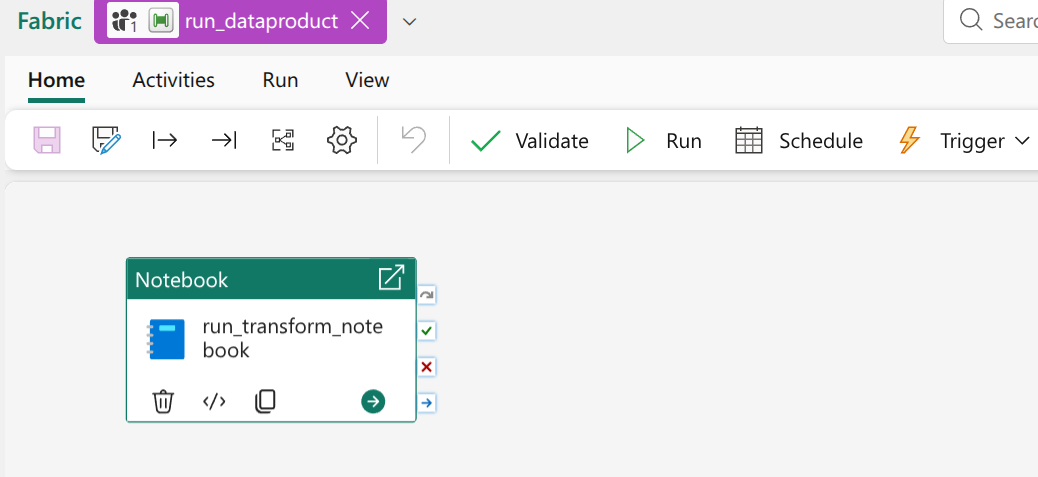Click the Save as pencil icon
The height and width of the screenshot is (477, 1038).
point(106,140)
